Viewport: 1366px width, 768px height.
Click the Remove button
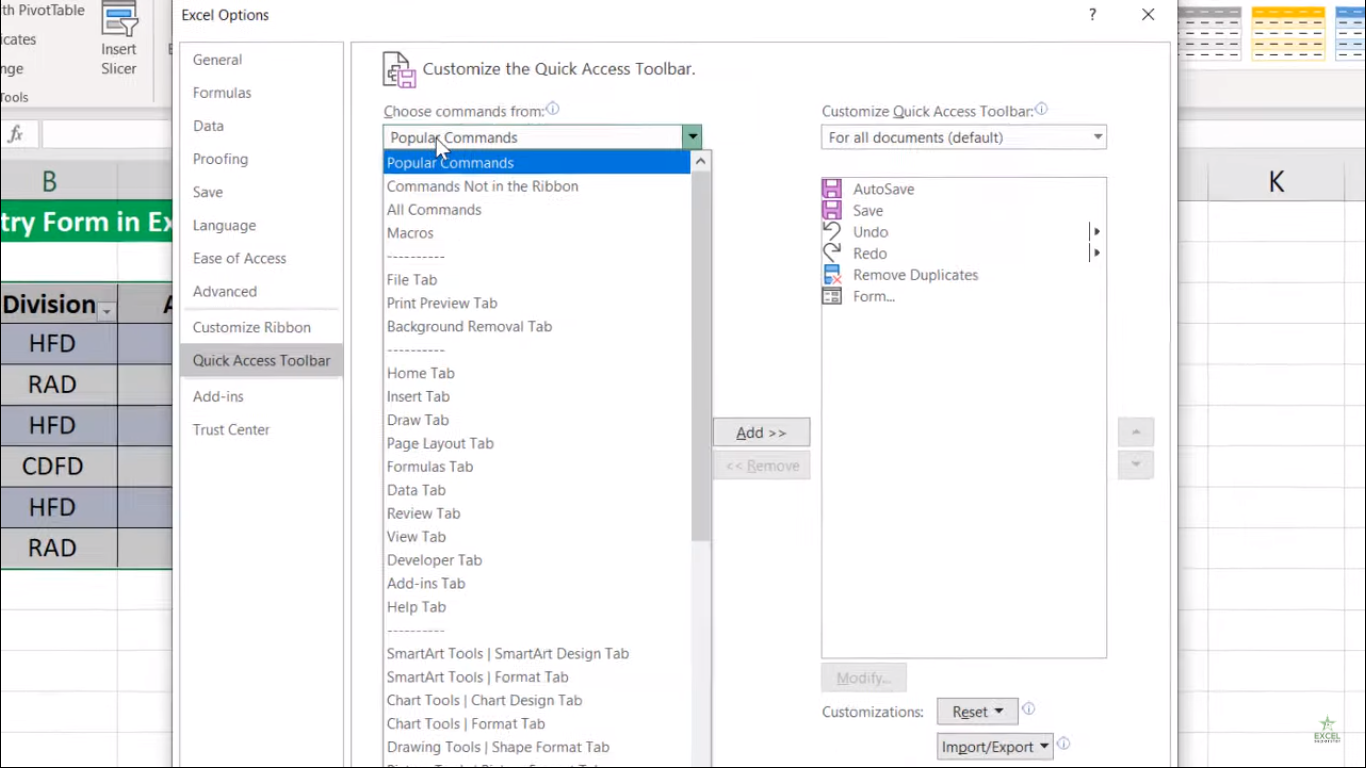click(761, 465)
